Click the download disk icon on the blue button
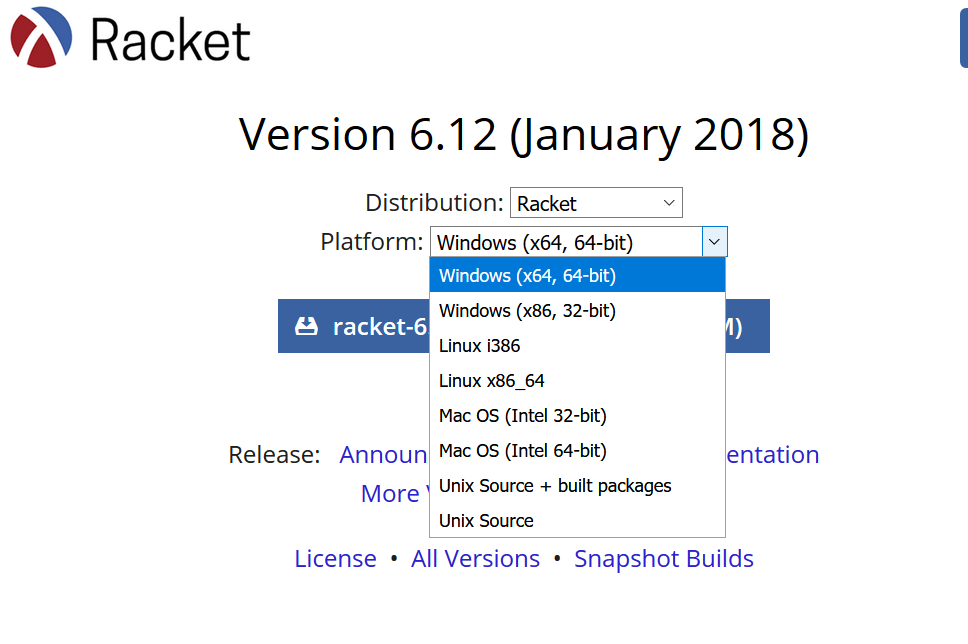 pyautogui.click(x=308, y=326)
